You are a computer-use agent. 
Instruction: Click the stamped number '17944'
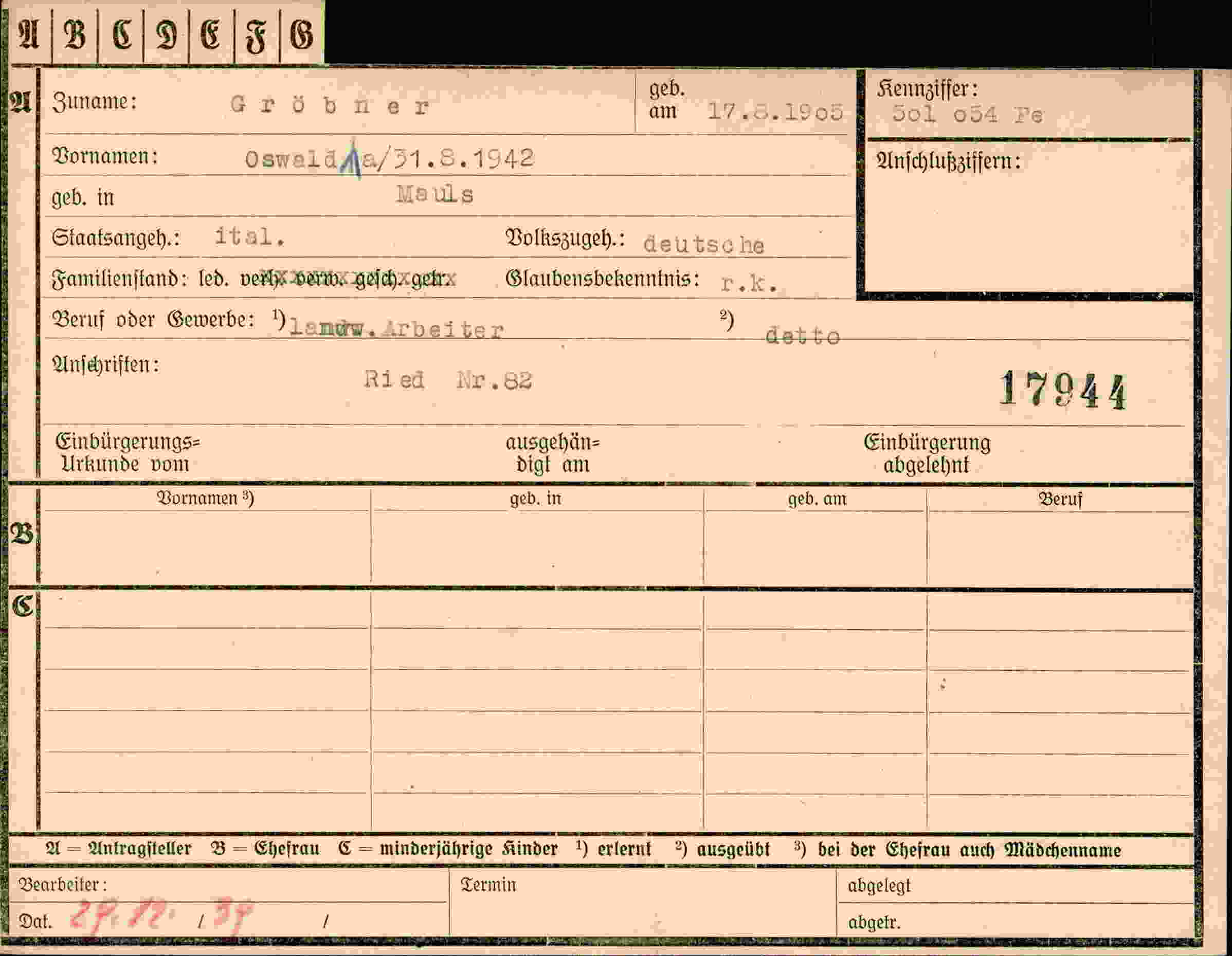(1063, 390)
